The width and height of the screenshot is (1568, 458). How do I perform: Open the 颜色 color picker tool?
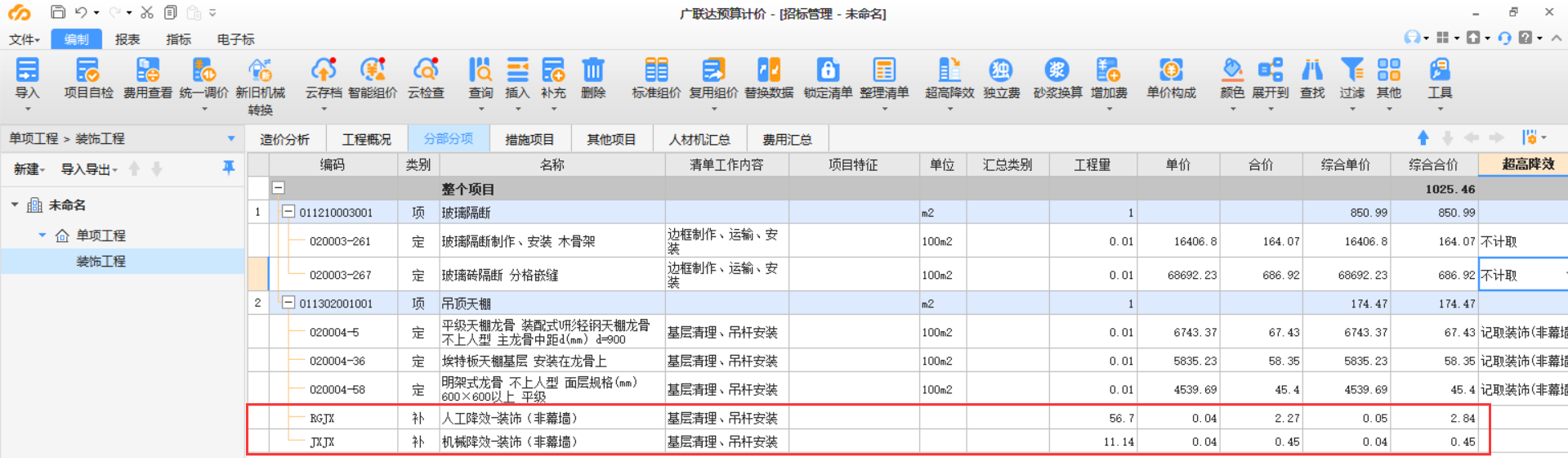1231,70
